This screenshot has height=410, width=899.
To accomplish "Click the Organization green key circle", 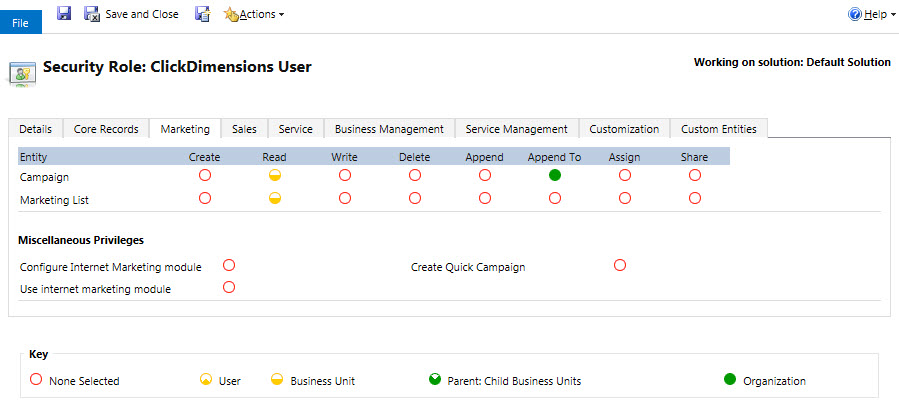I will [x=729, y=380].
